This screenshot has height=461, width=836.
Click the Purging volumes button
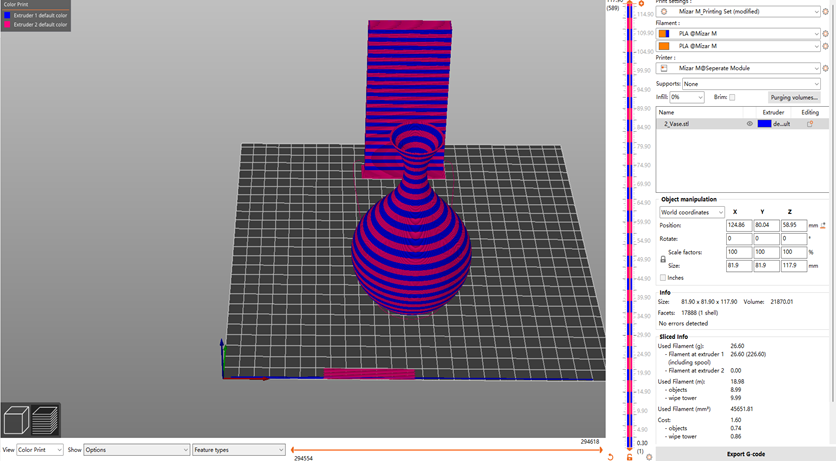tap(794, 98)
